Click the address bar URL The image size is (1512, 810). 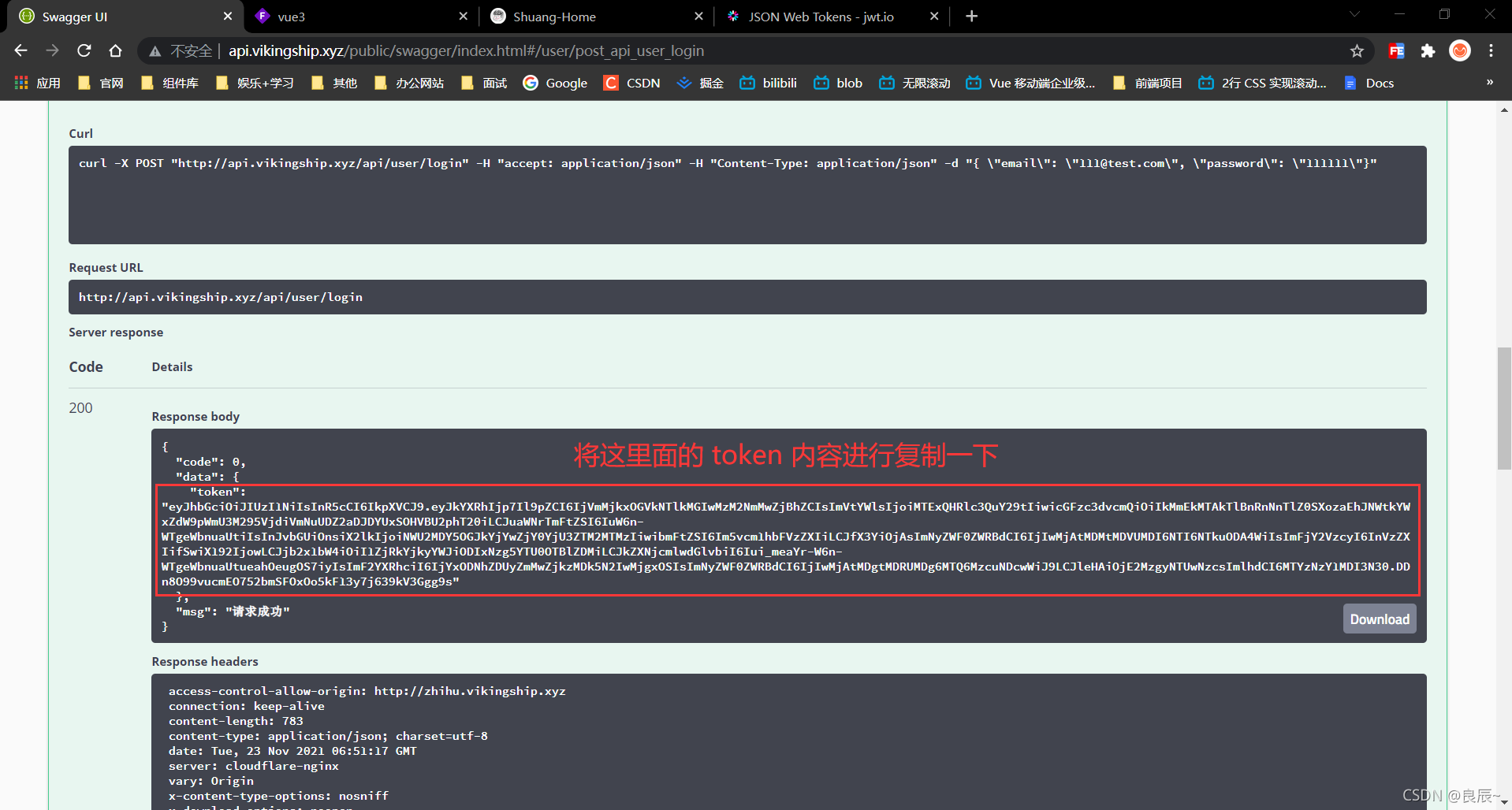(466, 51)
